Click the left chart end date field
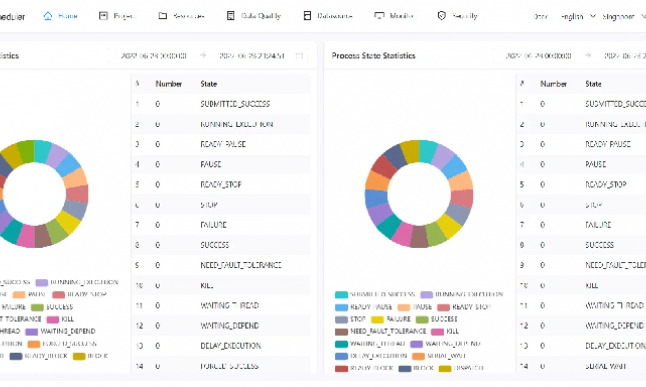This screenshot has height=387, width=646. pos(252,56)
